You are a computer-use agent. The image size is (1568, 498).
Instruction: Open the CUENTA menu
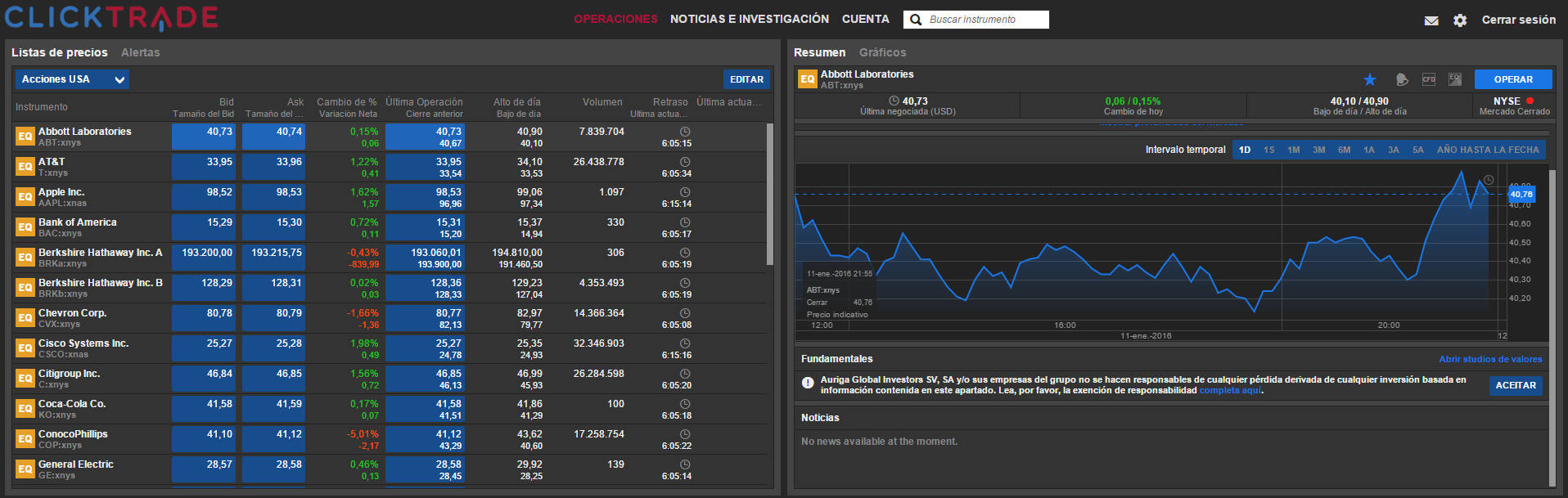click(866, 19)
